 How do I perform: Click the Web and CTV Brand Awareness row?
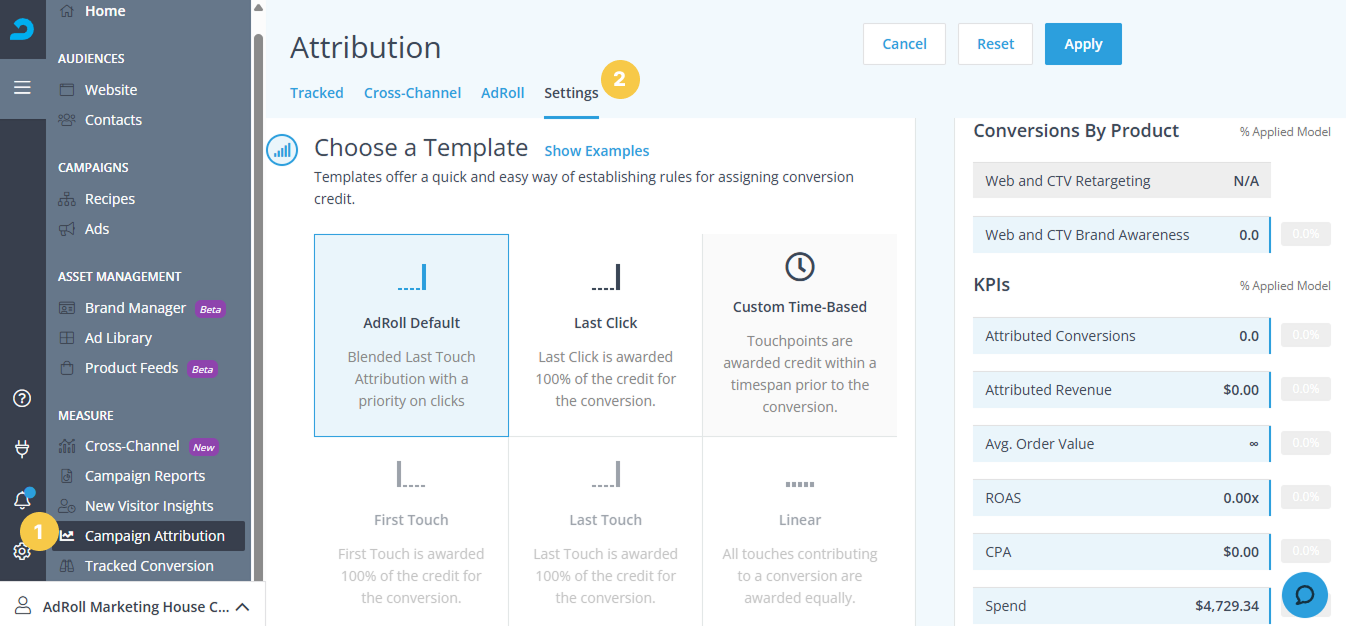tap(1122, 235)
